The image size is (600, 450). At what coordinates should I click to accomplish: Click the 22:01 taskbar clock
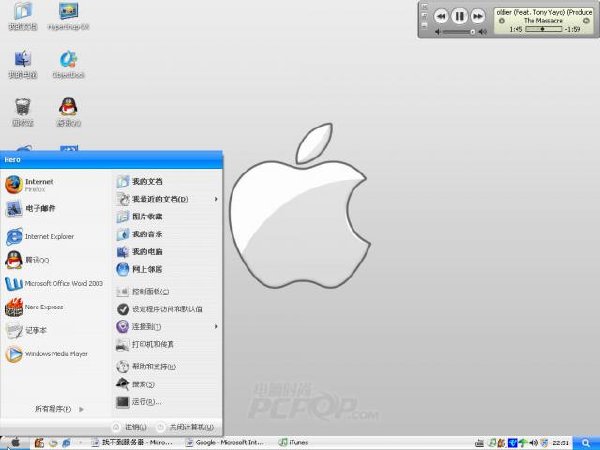(560, 443)
